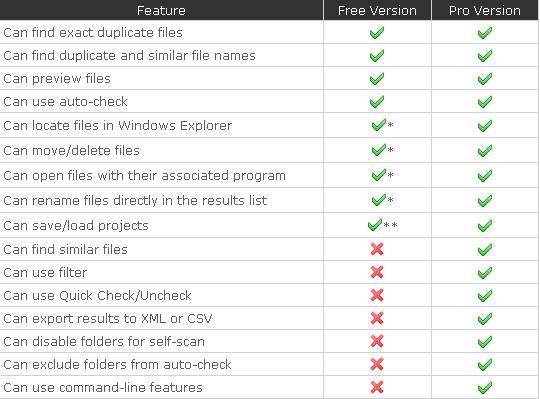Click Free Version red X for XML/CSV export
Image resolution: width=540 pixels, height=399 pixels.
(x=377, y=318)
